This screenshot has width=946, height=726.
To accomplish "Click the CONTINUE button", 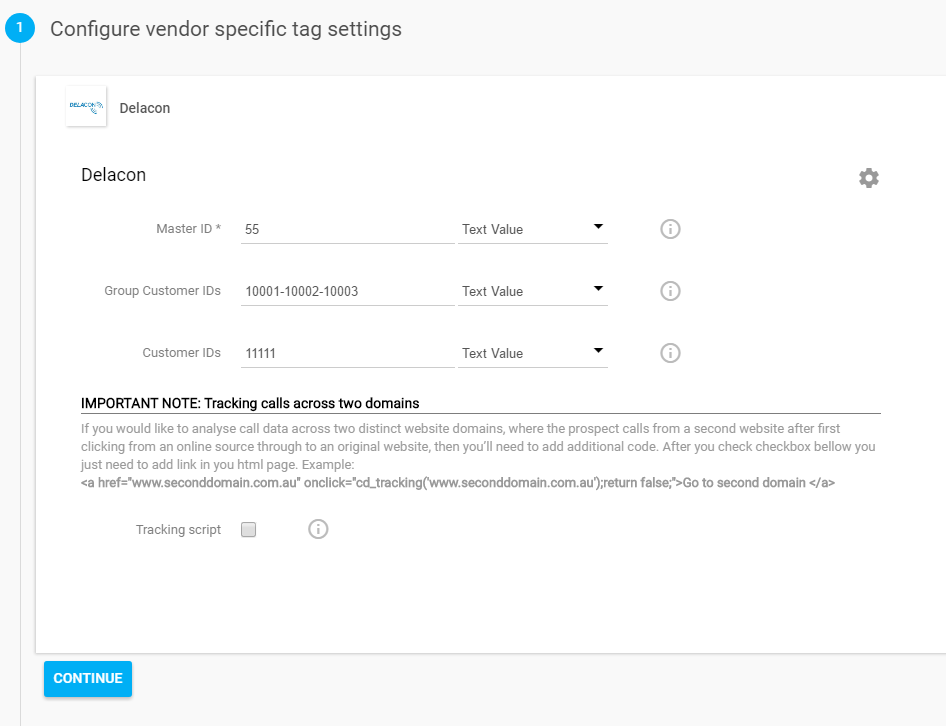I will pos(88,679).
